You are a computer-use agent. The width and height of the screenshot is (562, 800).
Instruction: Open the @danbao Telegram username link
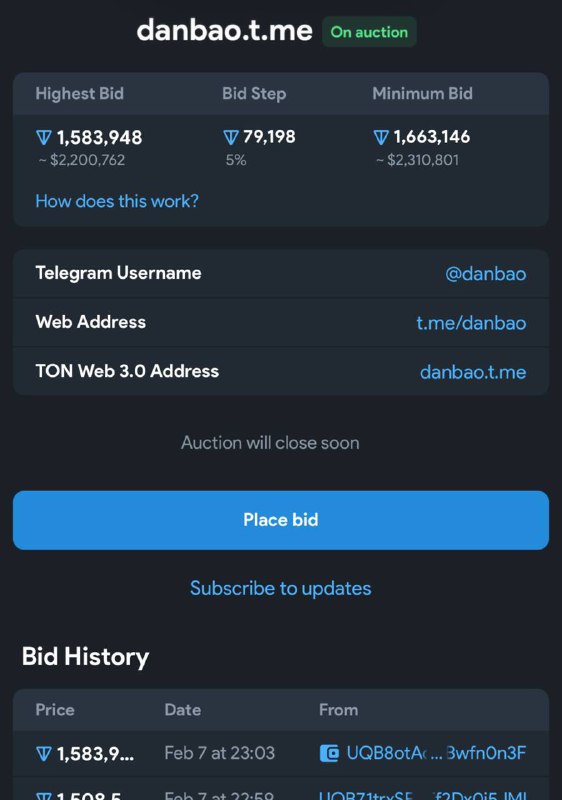click(x=486, y=274)
